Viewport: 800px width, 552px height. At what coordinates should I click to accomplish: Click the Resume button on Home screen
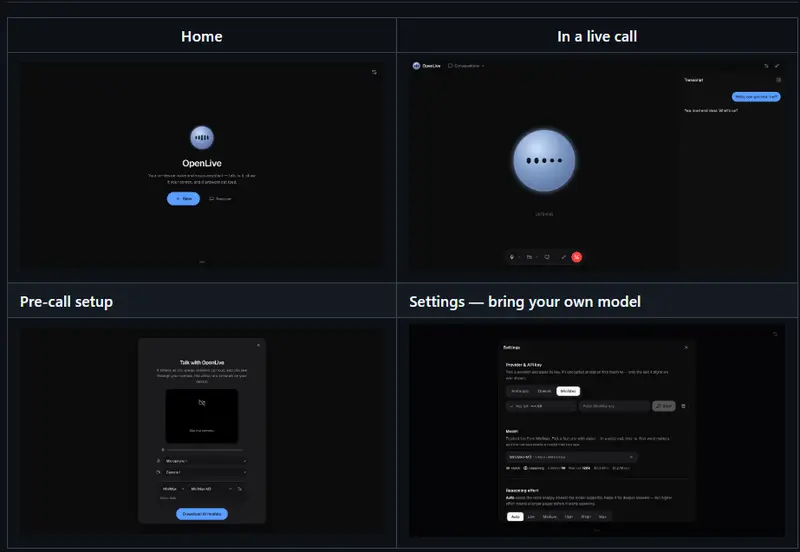tap(220, 198)
